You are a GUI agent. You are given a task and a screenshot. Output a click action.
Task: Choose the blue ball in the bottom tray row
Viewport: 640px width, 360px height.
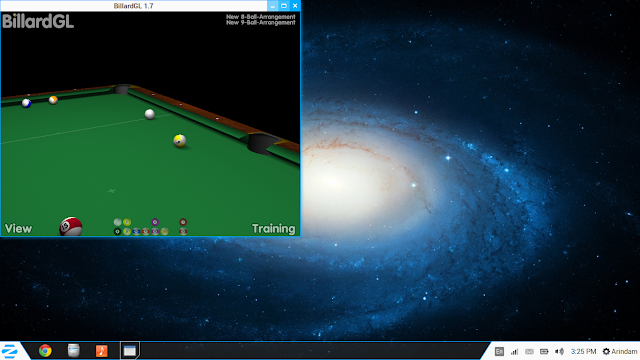click(136, 231)
